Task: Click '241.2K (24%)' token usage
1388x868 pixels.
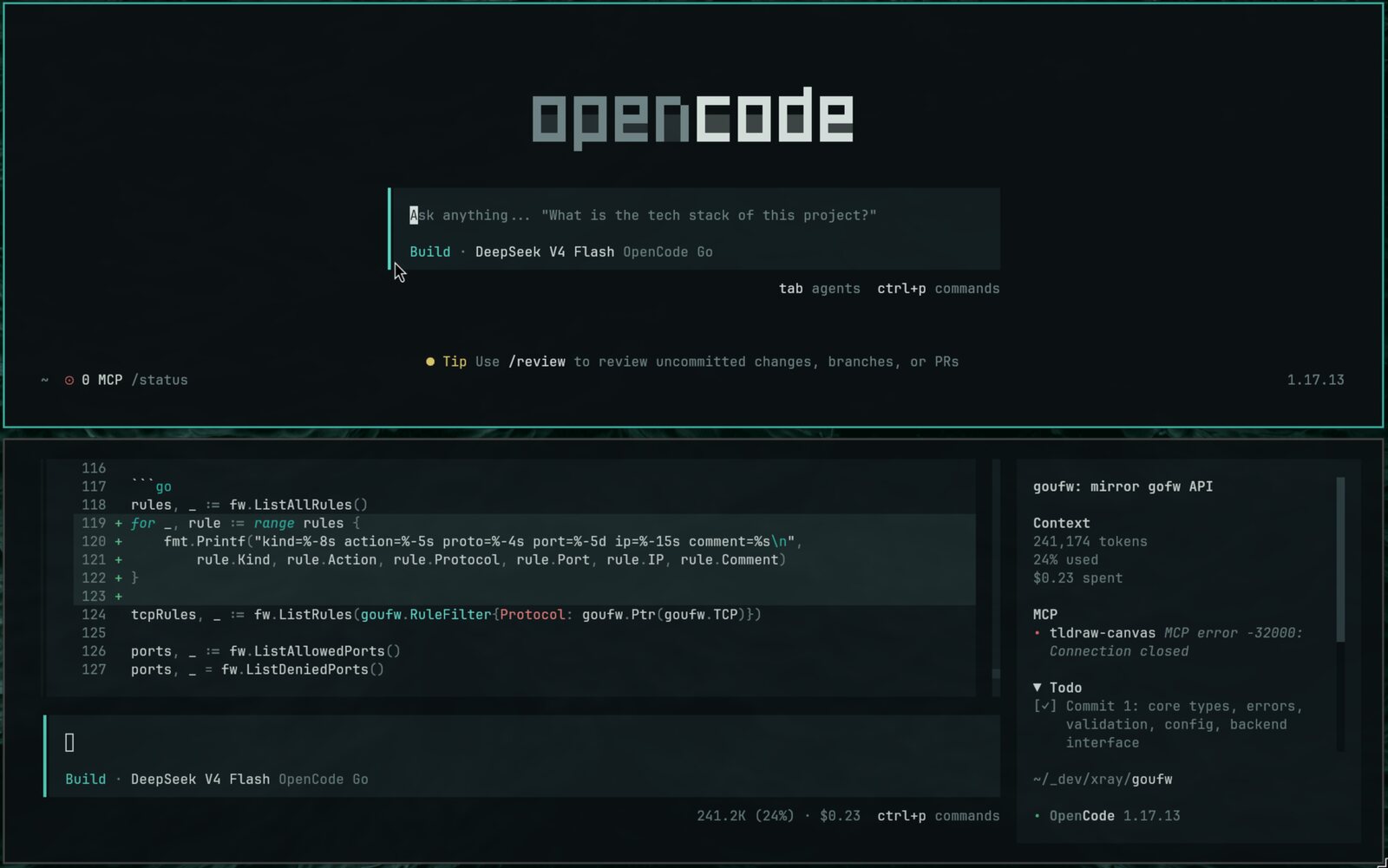Action: (745, 815)
